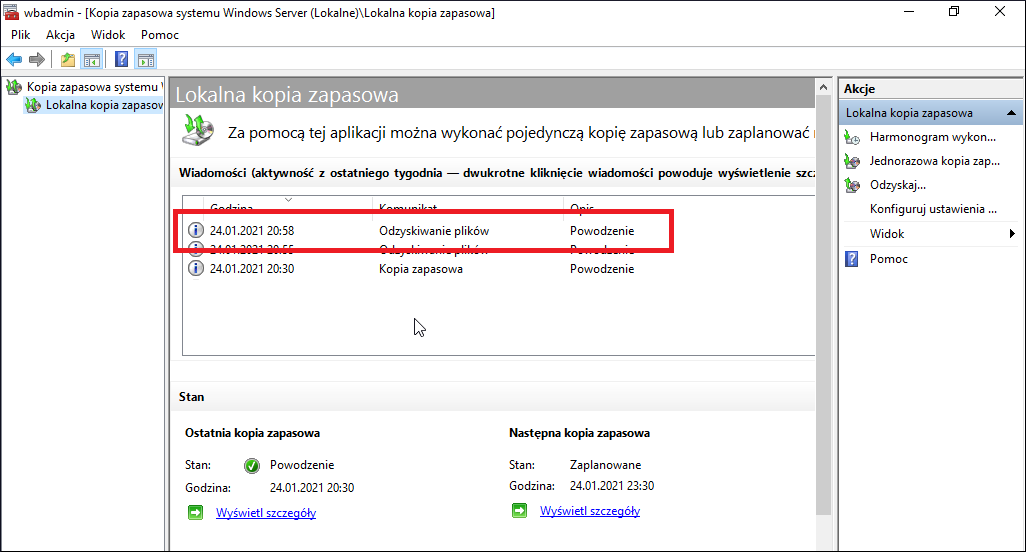This screenshot has height=552, width=1026.
Task: Click Wyświetl szczegóły under Ostatnia kopia zapasowa
Action: (266, 513)
